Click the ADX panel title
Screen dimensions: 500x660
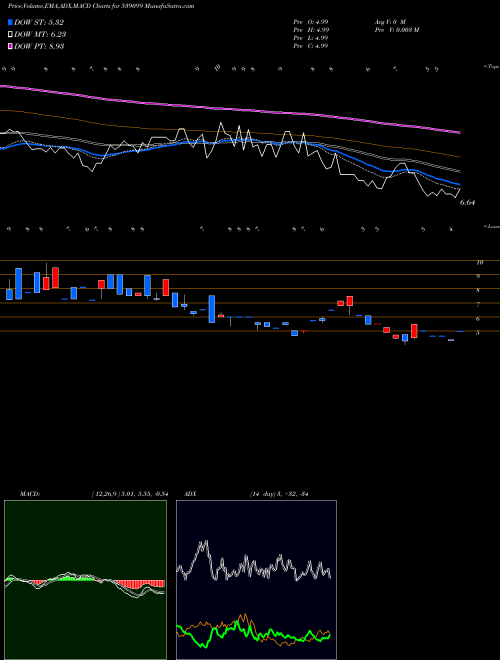[190, 494]
